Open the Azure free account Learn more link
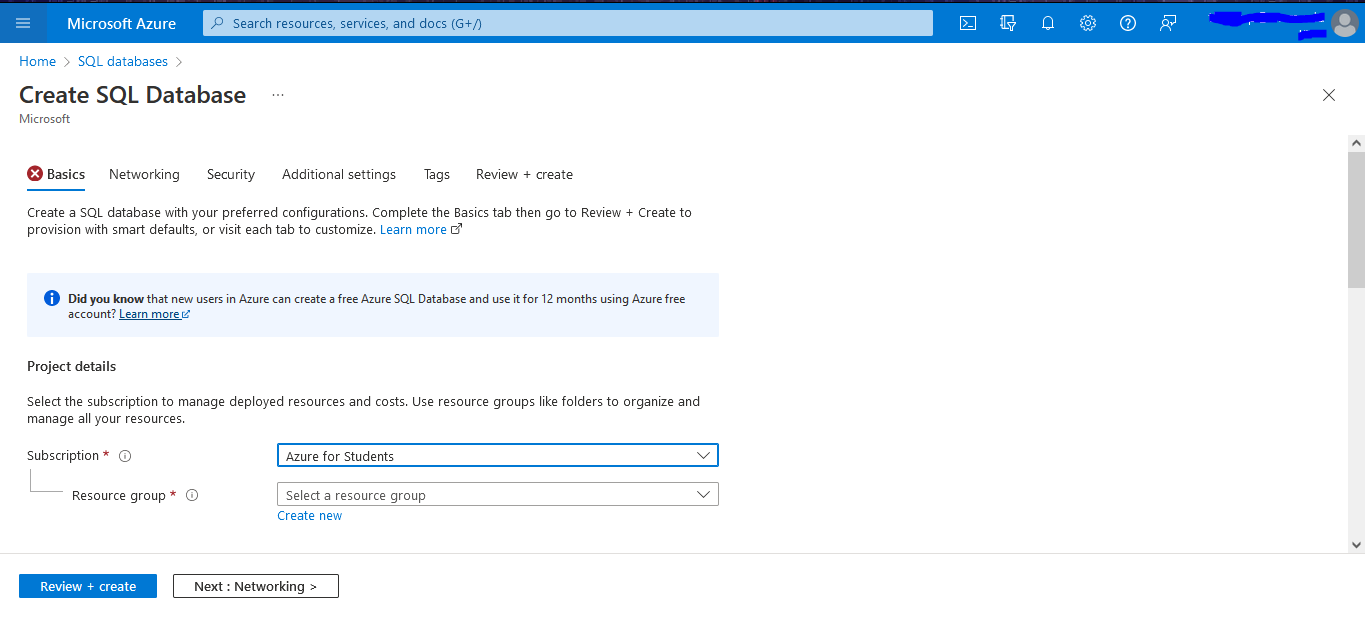1365x617 pixels. tap(148, 313)
